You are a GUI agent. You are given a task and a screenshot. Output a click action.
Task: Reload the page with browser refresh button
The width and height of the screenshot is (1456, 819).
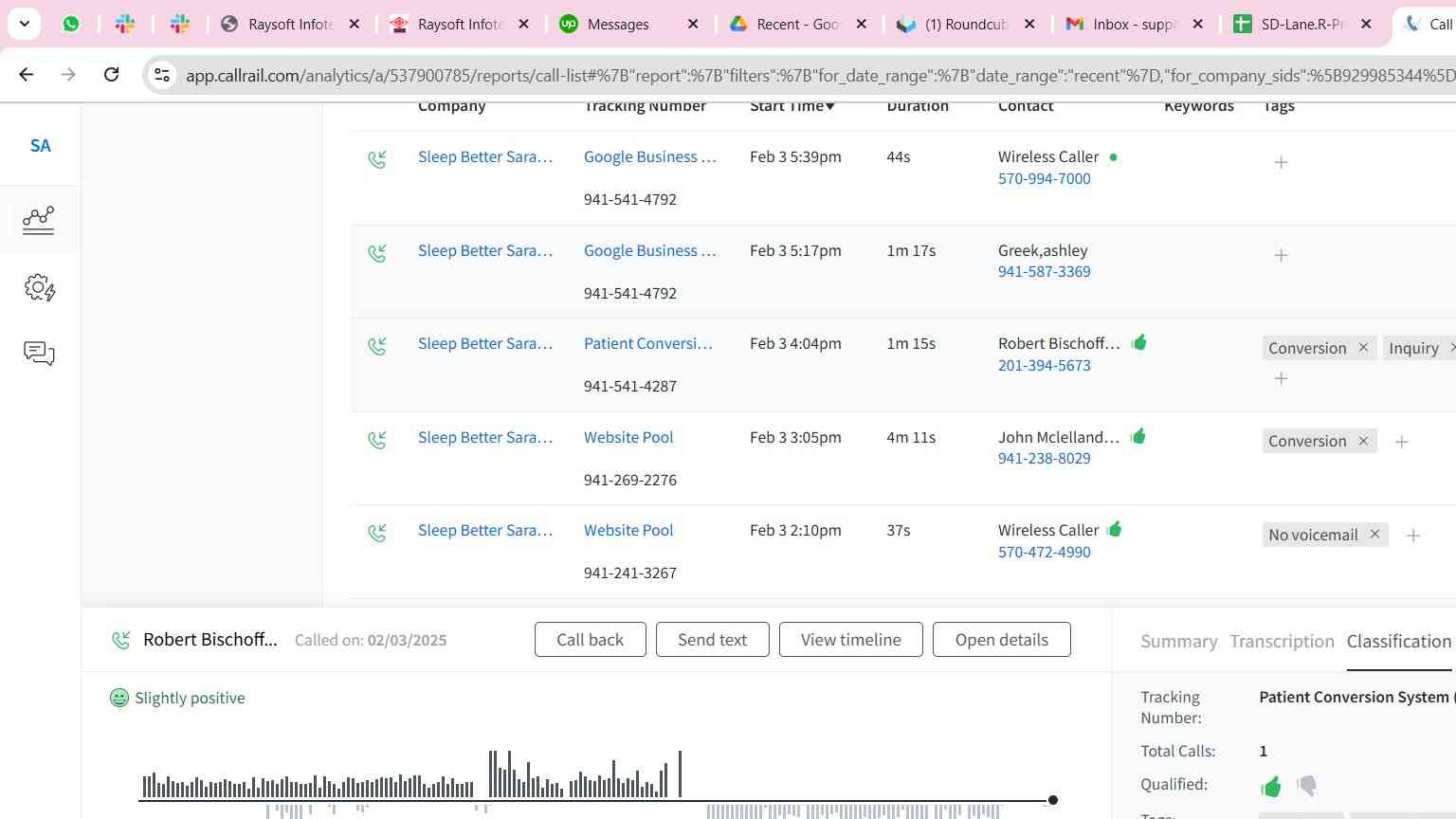(111, 74)
